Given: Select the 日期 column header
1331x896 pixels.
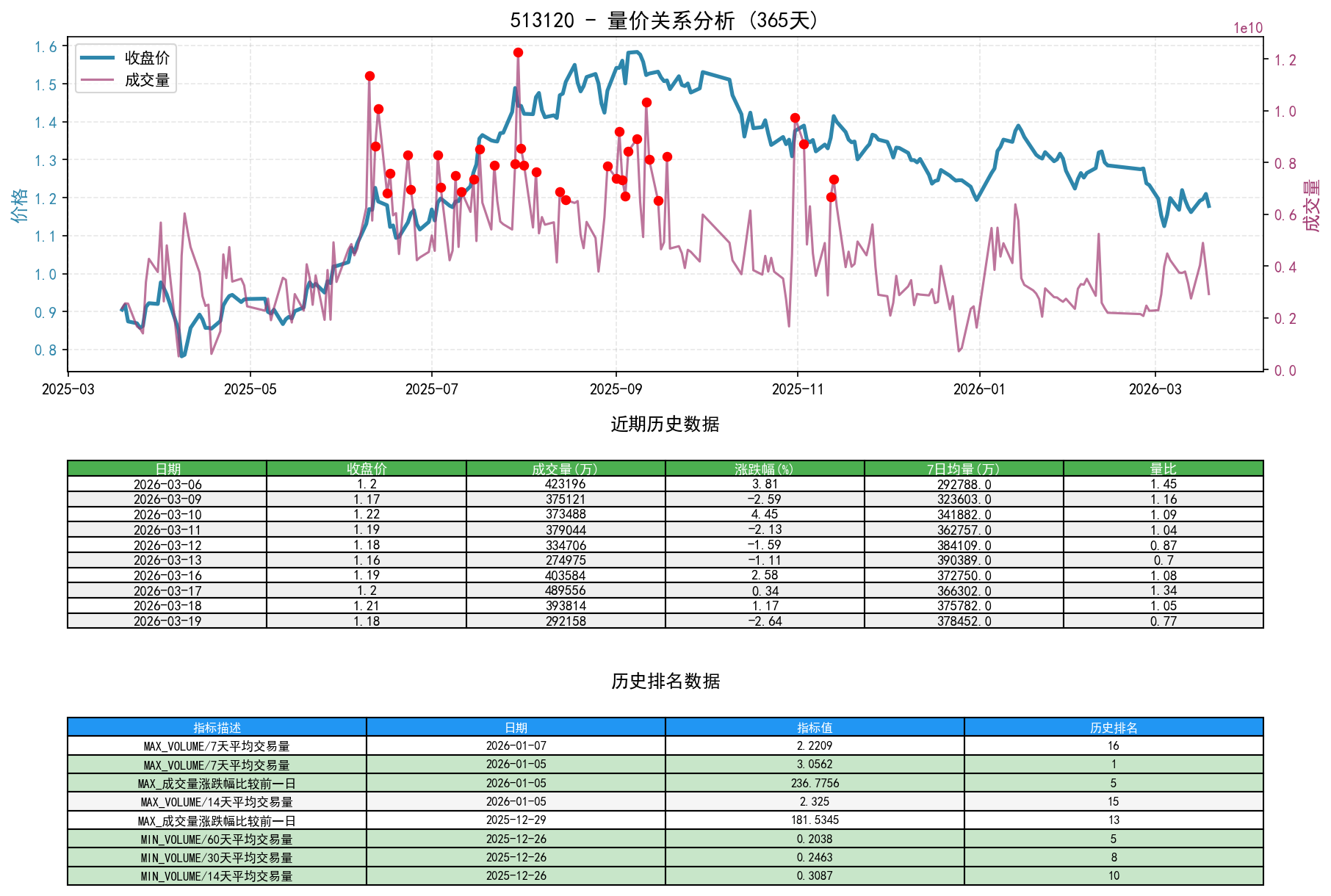Looking at the screenshot, I should pyautogui.click(x=167, y=467).
